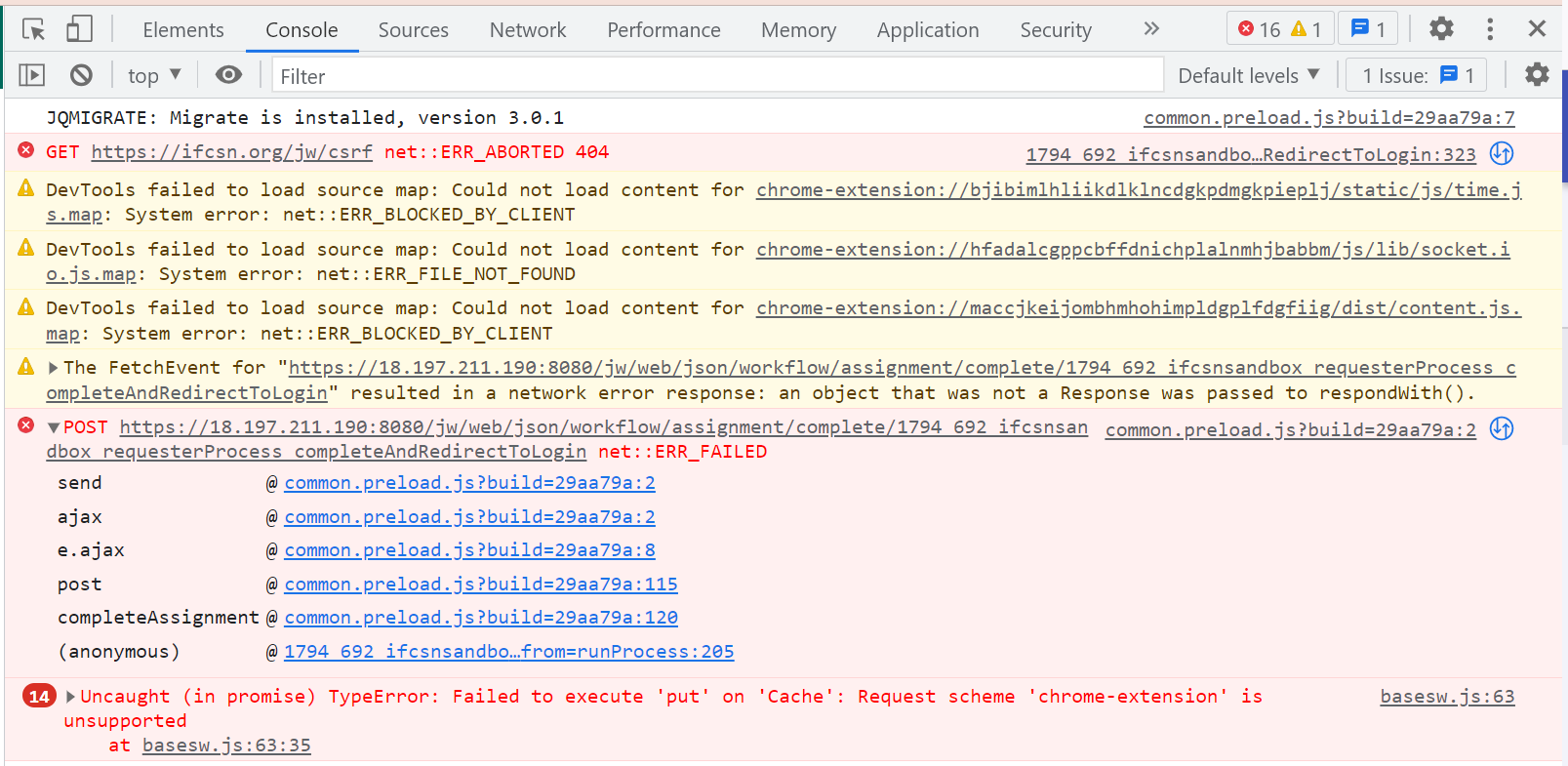Click the 1 message issues counter

click(x=1368, y=29)
